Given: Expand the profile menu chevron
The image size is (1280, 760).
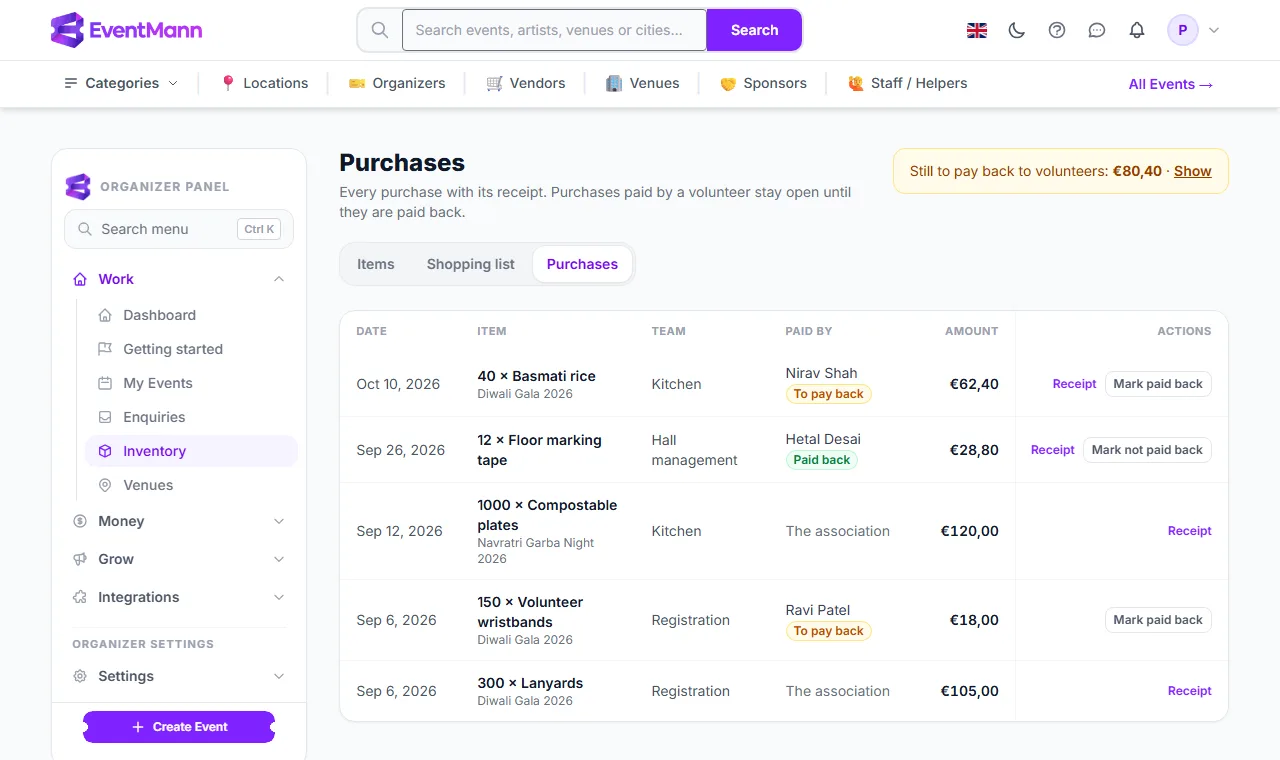Looking at the screenshot, I should coord(1214,30).
